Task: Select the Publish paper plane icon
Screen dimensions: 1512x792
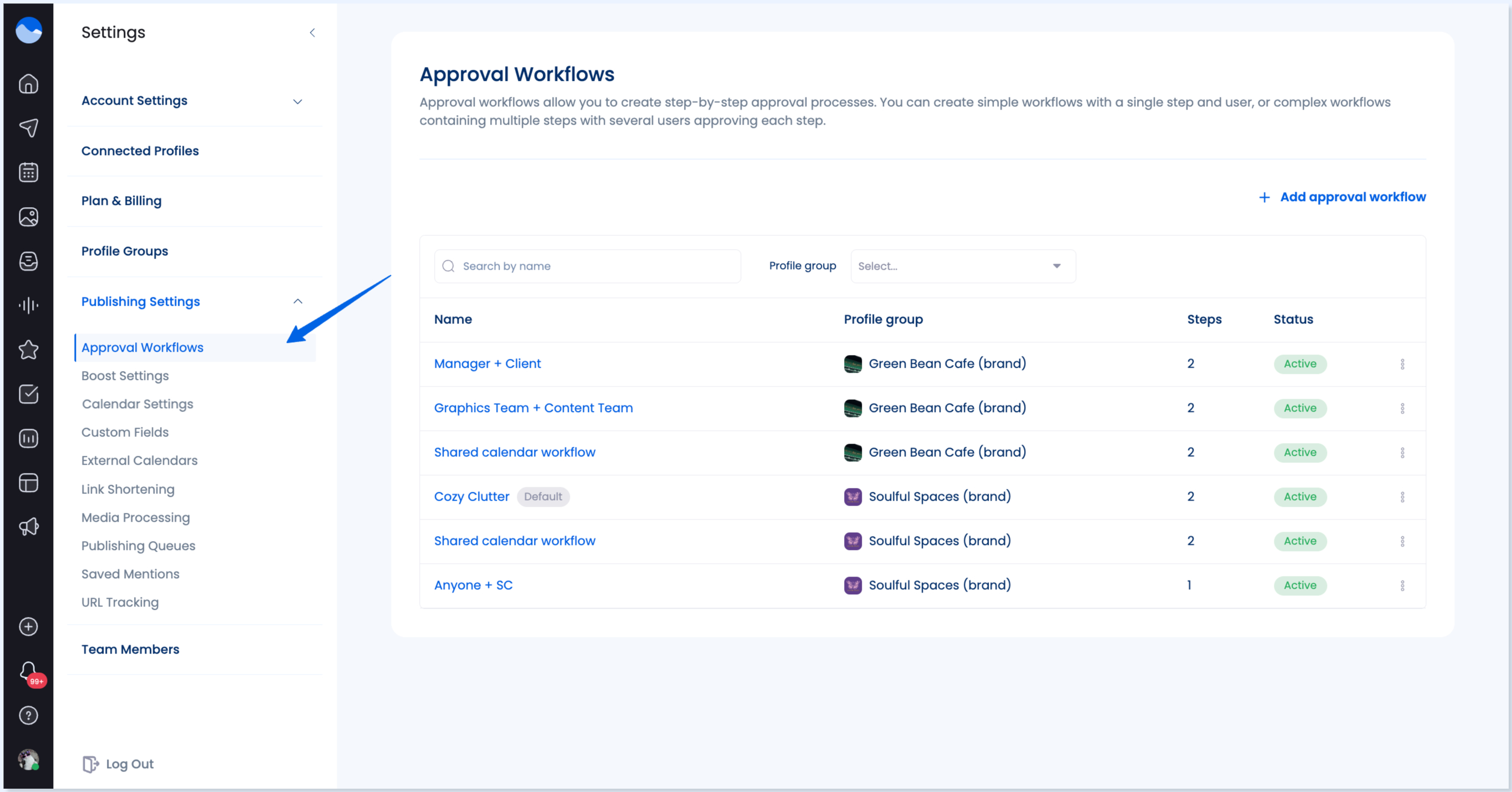Action: coord(28,128)
